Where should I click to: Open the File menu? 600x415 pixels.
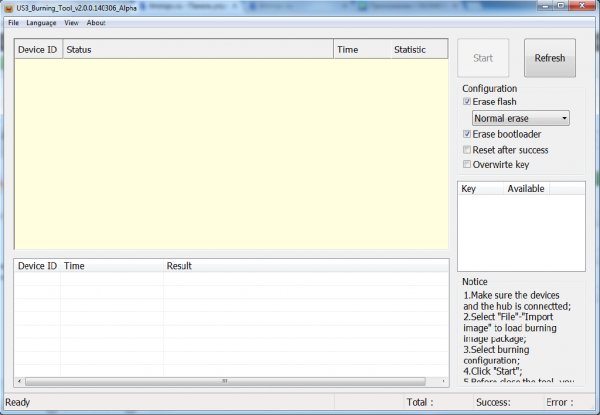[13, 23]
